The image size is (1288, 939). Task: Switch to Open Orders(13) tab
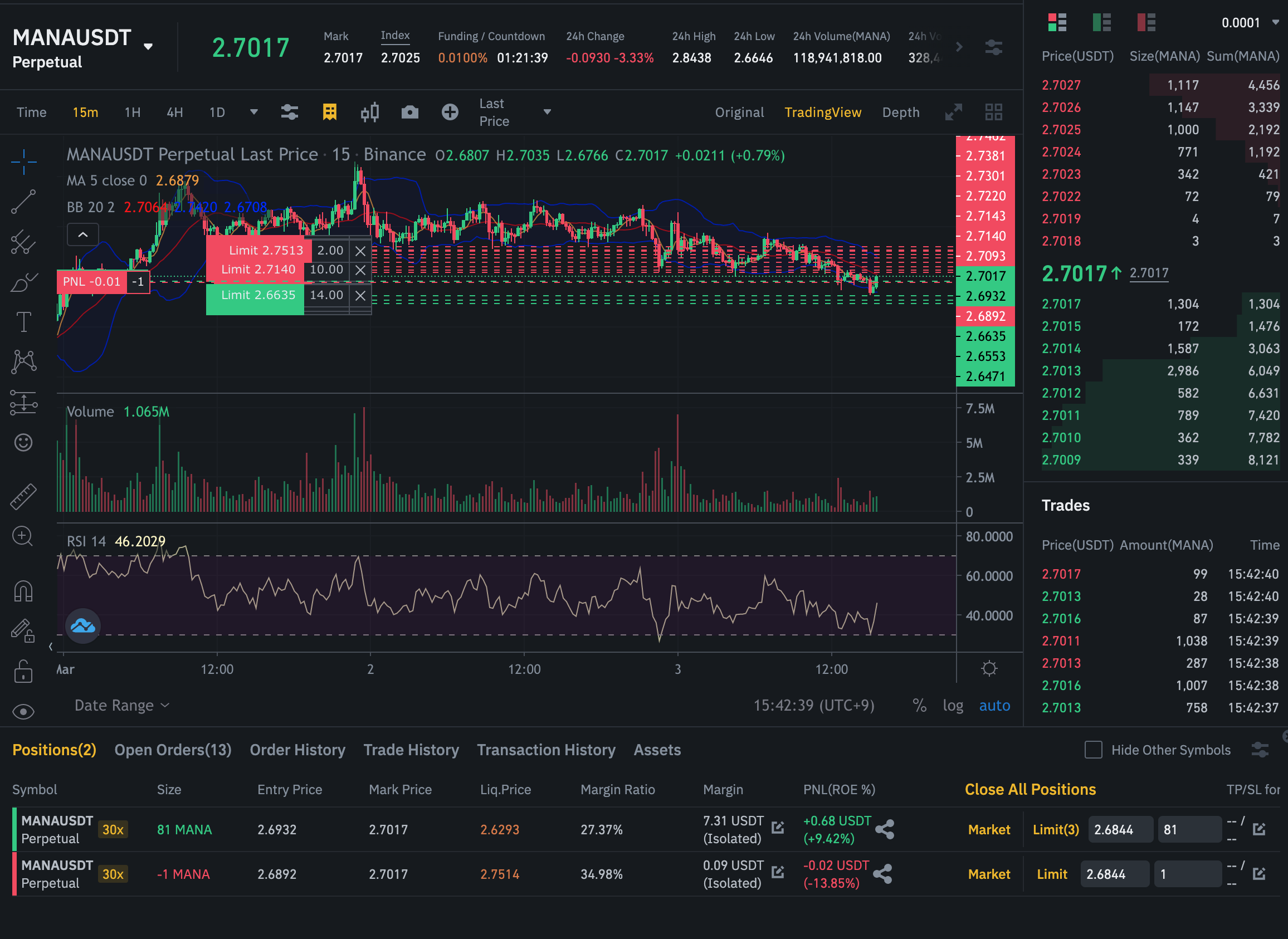tap(173, 750)
